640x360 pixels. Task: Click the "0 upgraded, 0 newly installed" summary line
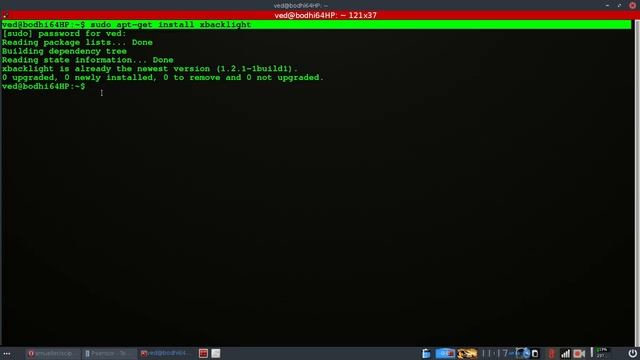[162, 78]
